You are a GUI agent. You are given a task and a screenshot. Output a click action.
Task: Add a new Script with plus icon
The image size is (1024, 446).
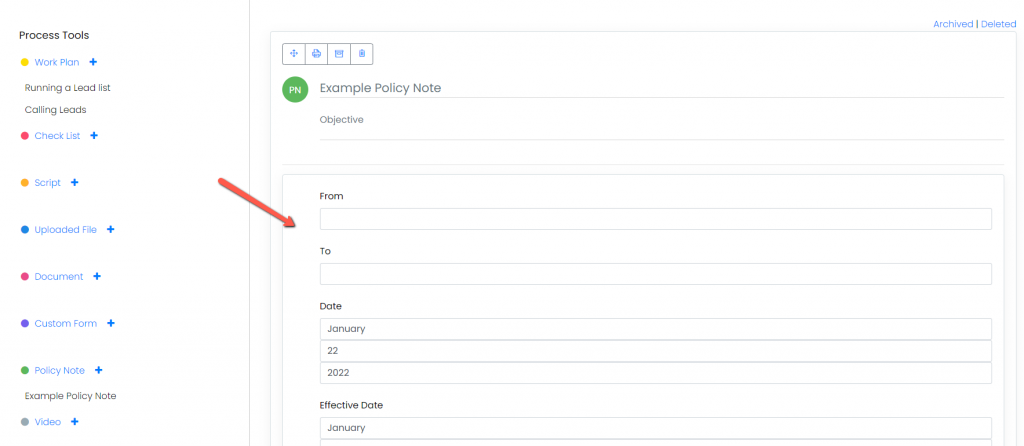74,182
